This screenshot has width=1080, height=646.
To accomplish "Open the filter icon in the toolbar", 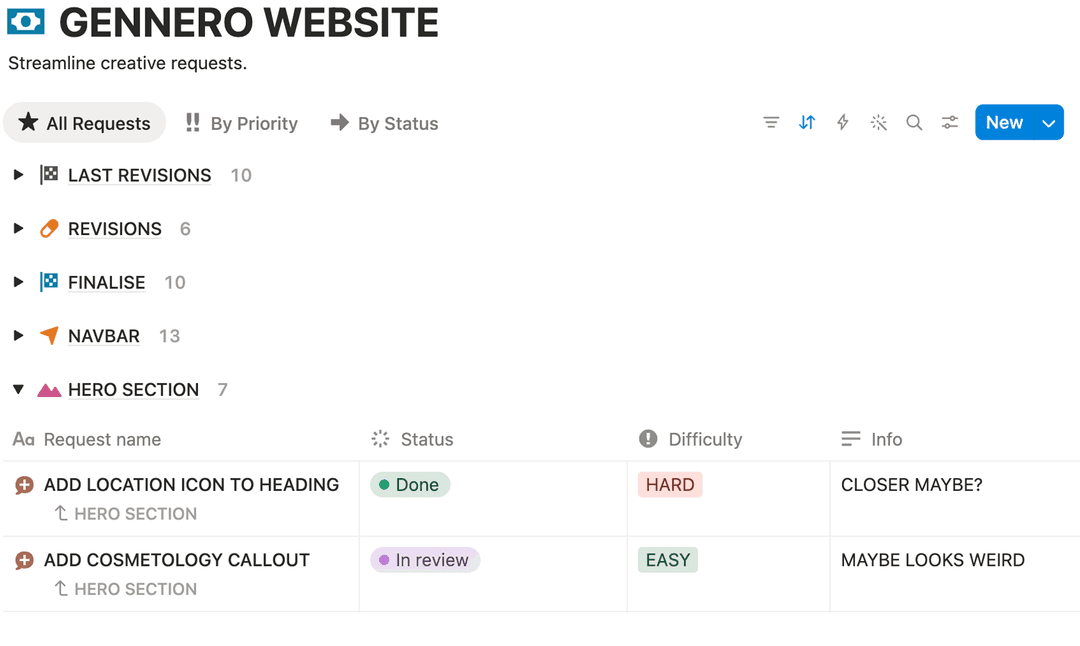I will tap(771, 122).
